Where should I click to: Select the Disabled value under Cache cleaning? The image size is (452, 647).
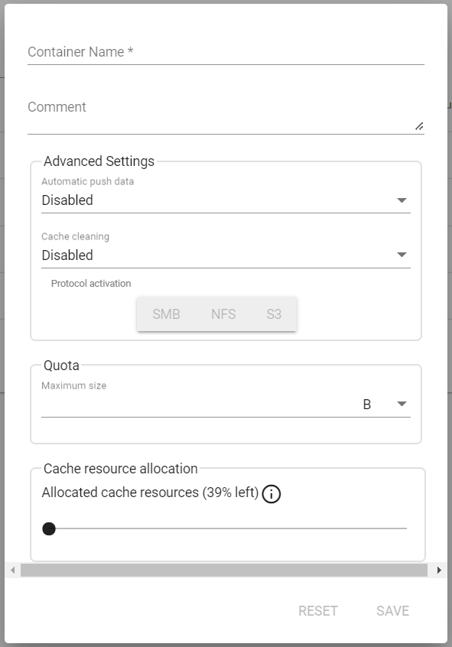(67, 255)
